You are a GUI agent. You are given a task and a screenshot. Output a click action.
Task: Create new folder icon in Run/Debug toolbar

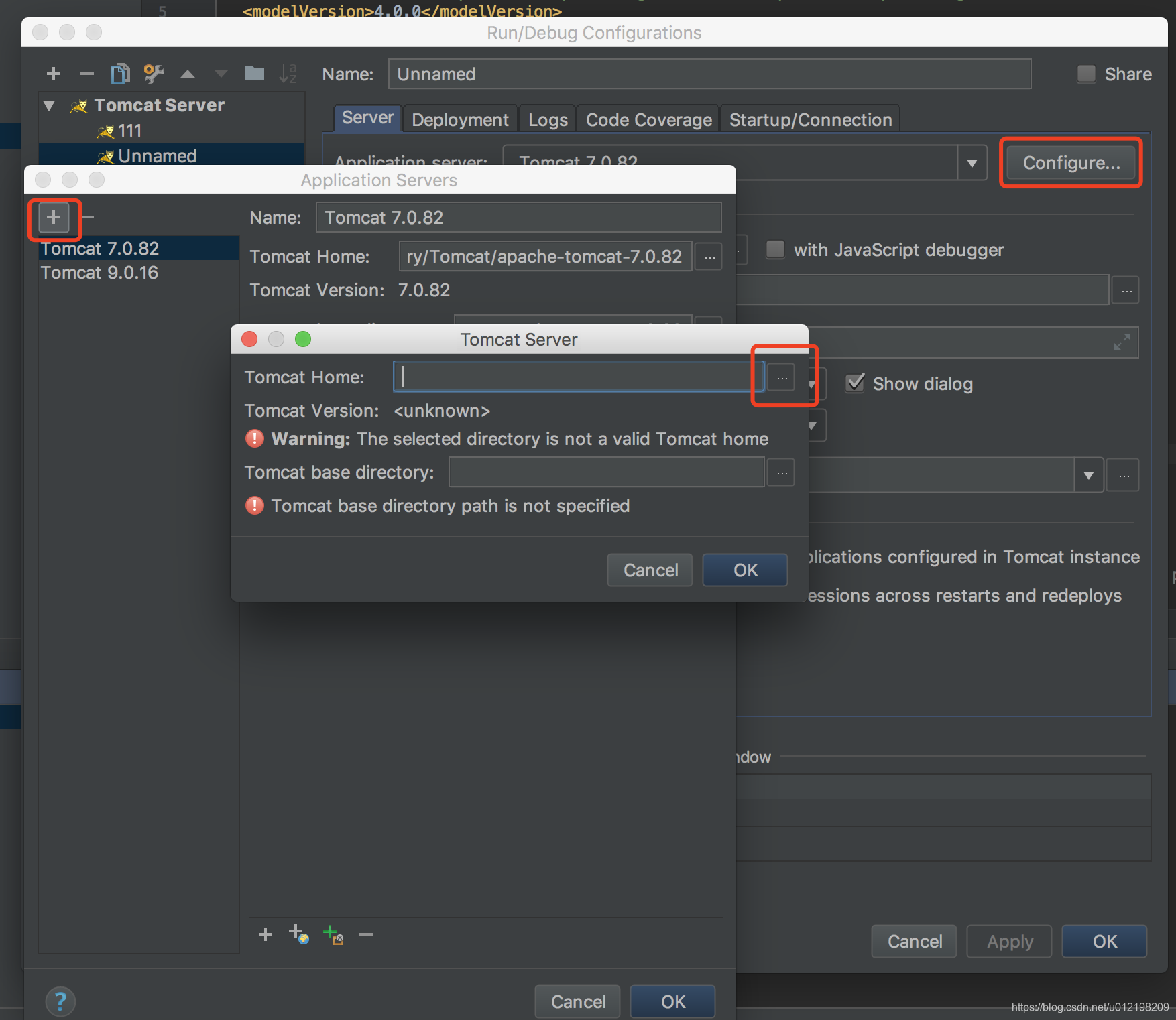[255, 73]
